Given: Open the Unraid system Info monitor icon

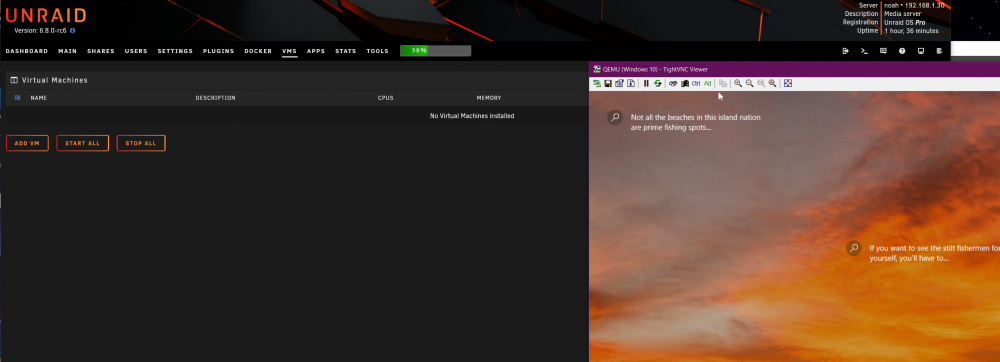Looking at the screenshot, I should (920, 51).
